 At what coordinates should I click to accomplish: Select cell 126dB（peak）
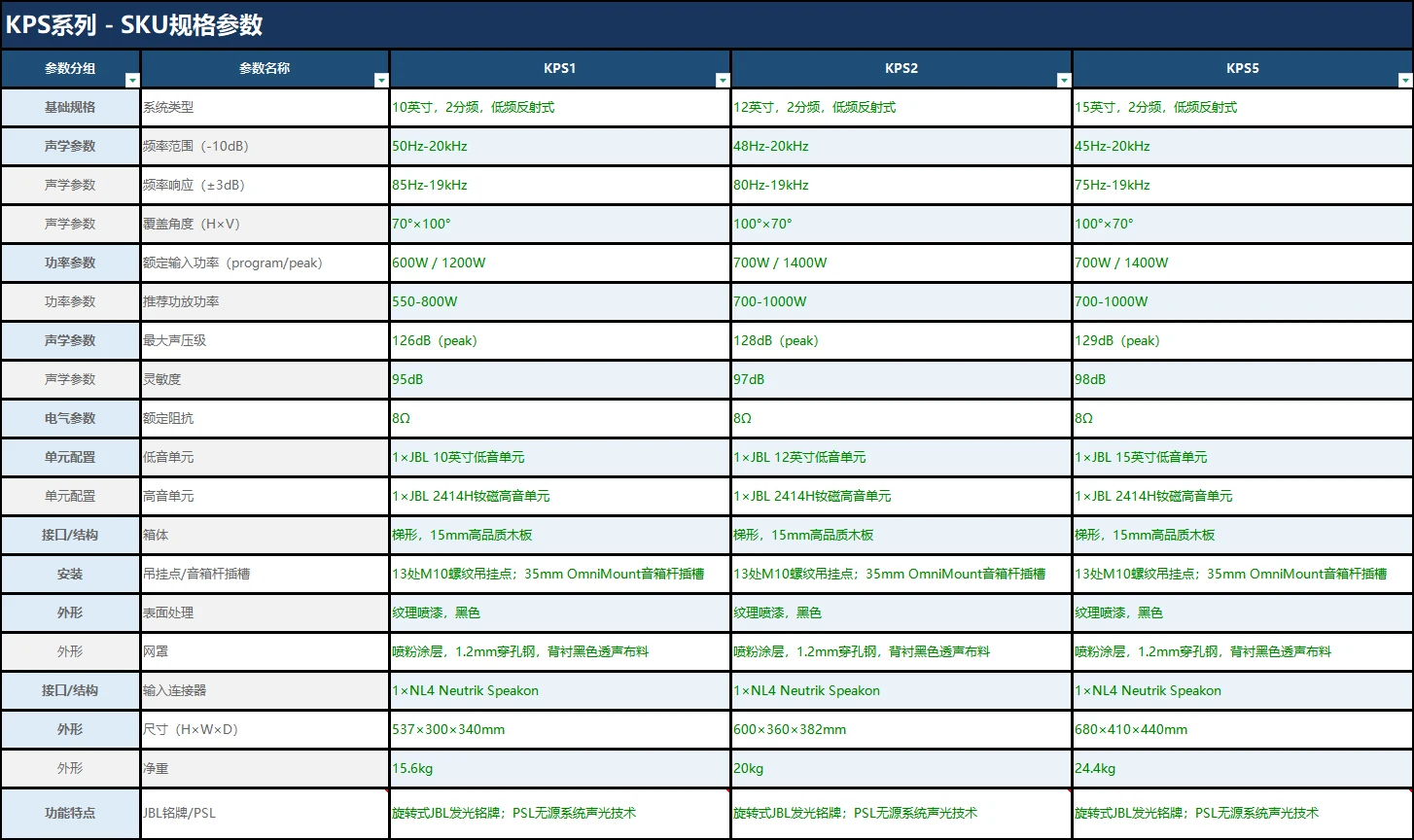[560, 341]
